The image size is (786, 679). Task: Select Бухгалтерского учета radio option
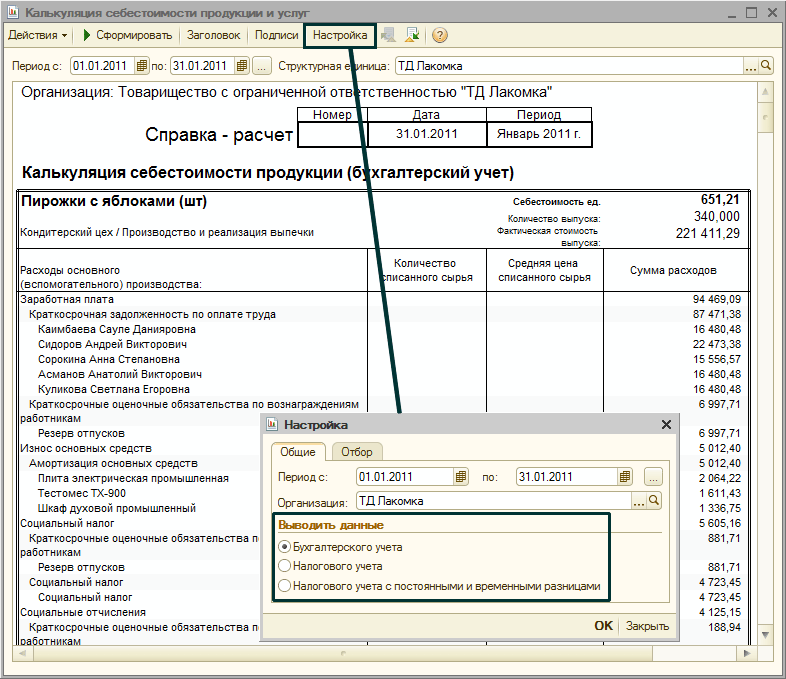click(285, 547)
